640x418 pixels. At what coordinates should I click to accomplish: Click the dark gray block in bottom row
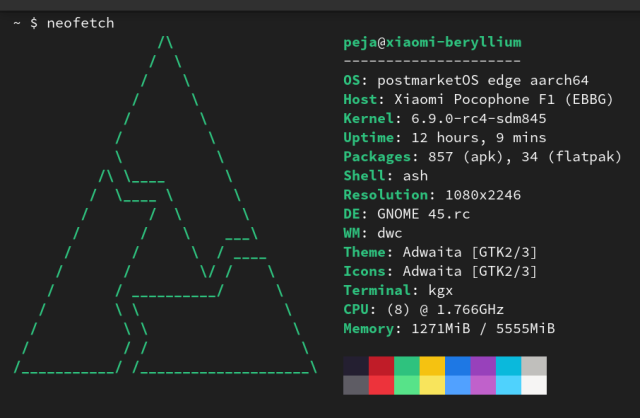[356, 385]
